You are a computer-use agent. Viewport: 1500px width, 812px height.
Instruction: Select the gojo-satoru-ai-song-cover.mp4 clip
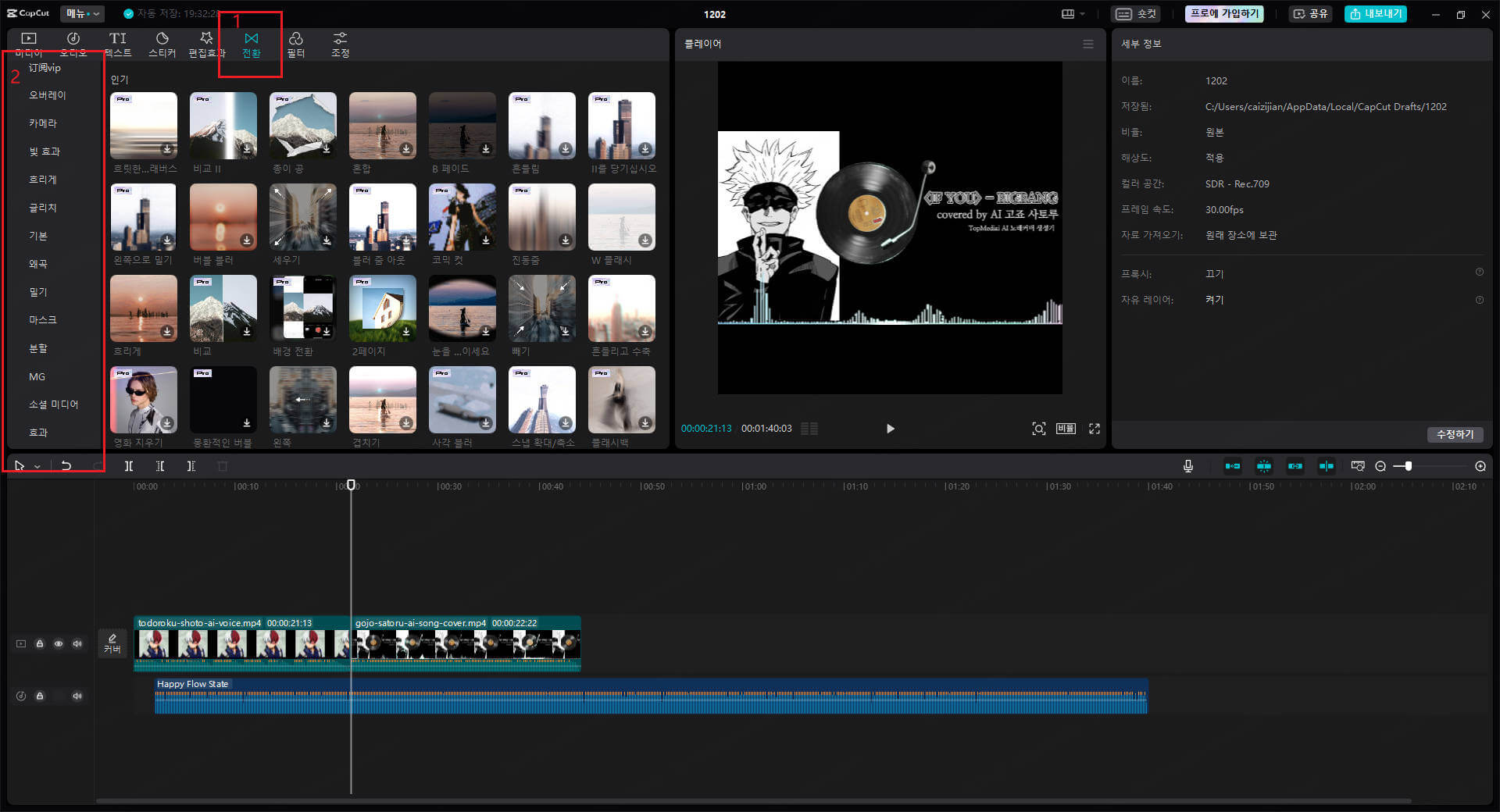click(x=466, y=643)
